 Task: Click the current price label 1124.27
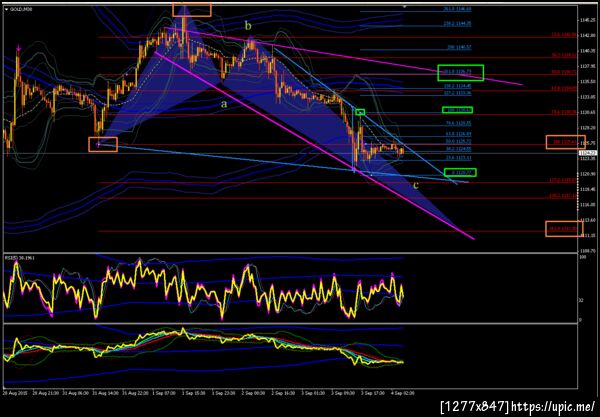point(587,153)
